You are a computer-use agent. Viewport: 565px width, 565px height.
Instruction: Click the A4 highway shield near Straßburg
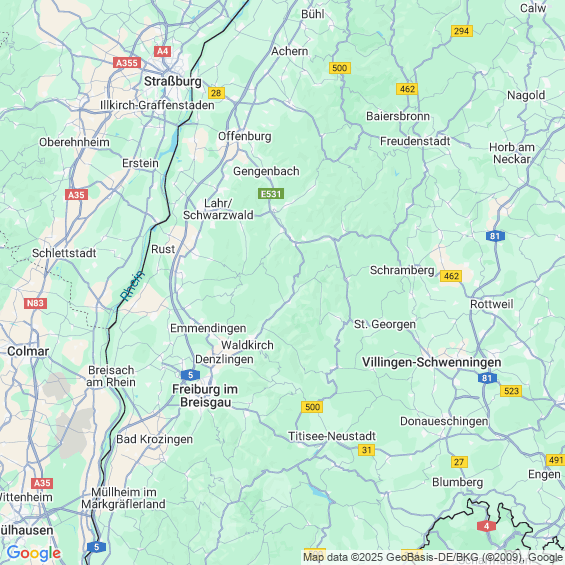pyautogui.click(x=163, y=51)
